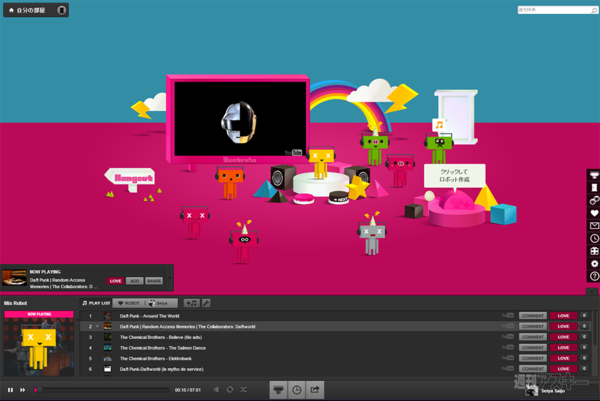This screenshot has width=600, height=401.
Task: Click COMMENT on Daftworld row six
Action: (533, 369)
